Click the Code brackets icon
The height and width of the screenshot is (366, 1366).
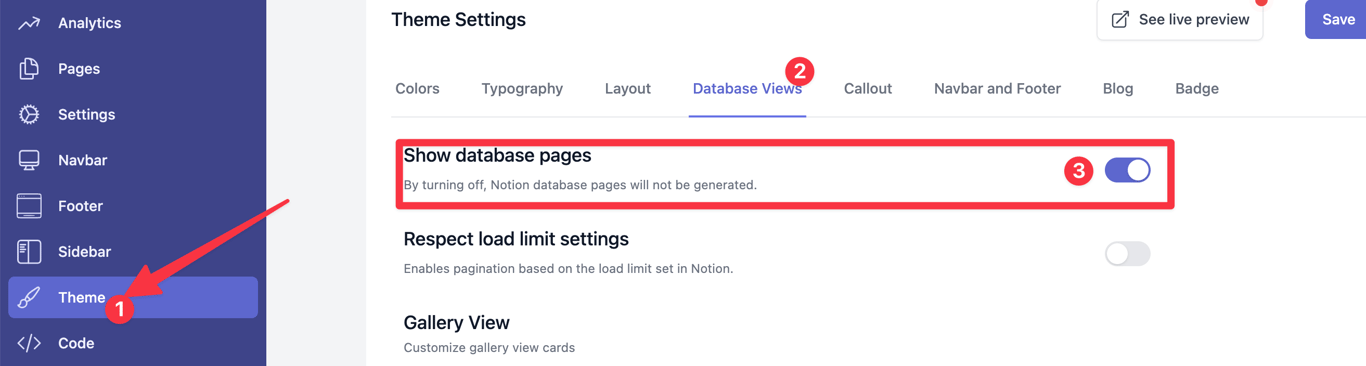click(x=29, y=343)
